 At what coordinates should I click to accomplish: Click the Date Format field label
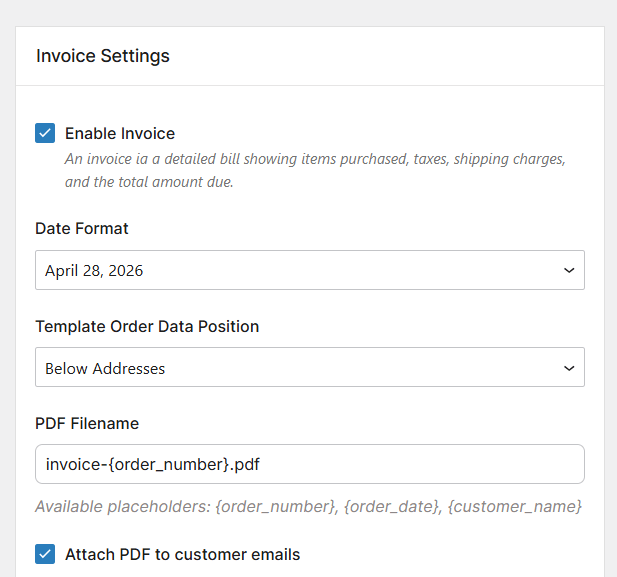pos(82,228)
